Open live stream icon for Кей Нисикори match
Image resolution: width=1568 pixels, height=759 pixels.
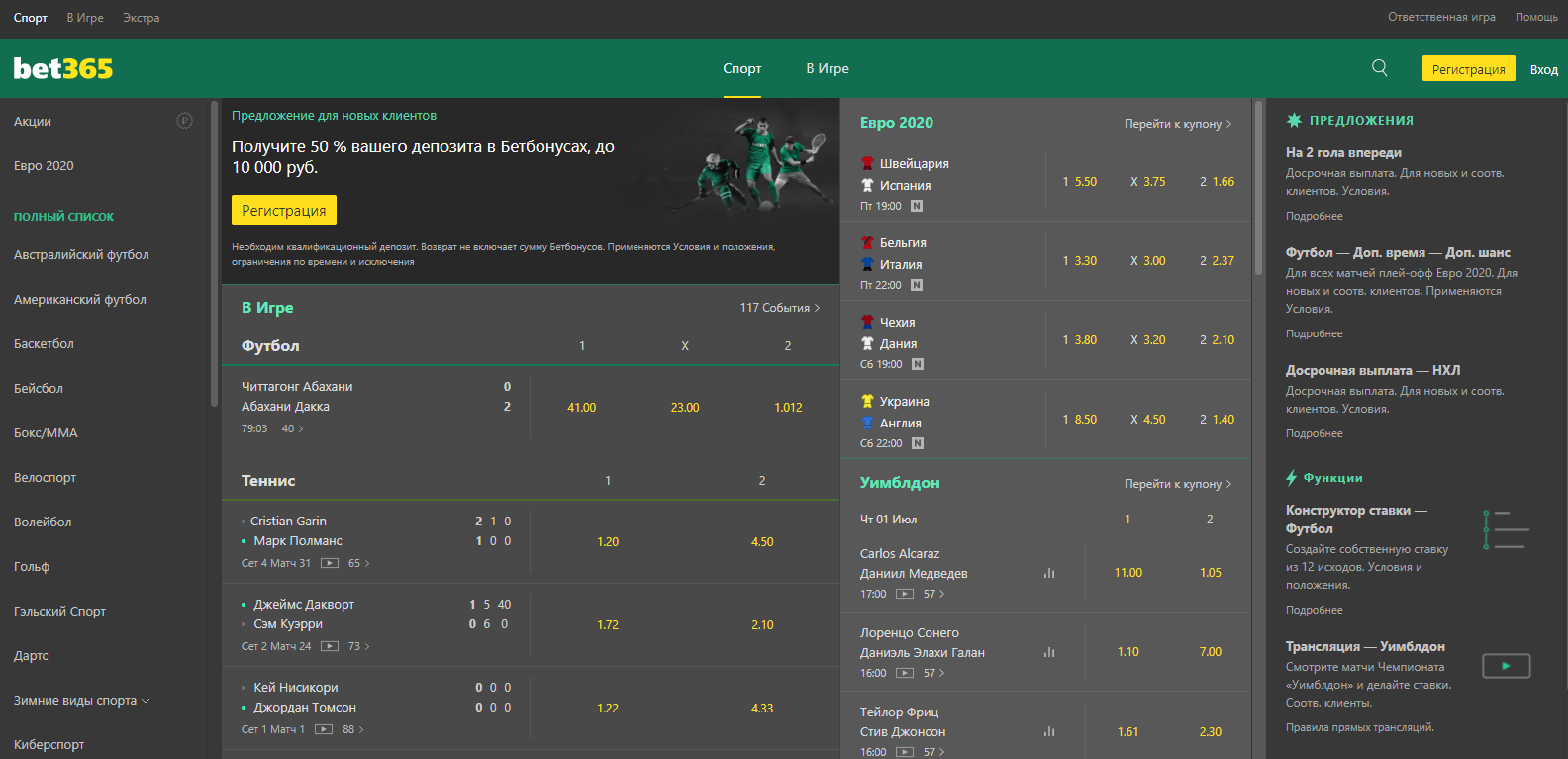coord(324,729)
